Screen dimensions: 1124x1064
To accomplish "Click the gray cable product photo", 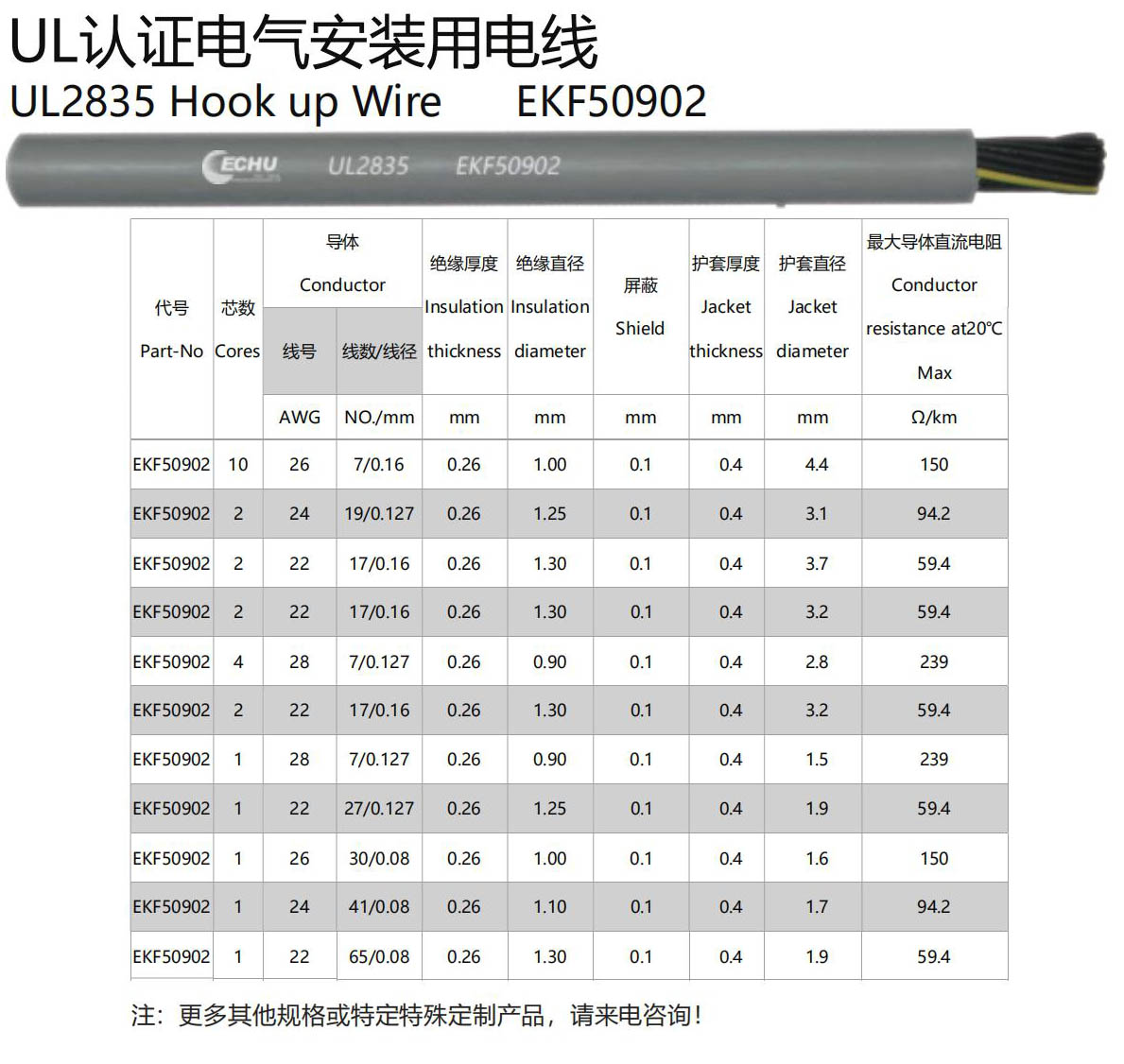I will (x=556, y=169).
